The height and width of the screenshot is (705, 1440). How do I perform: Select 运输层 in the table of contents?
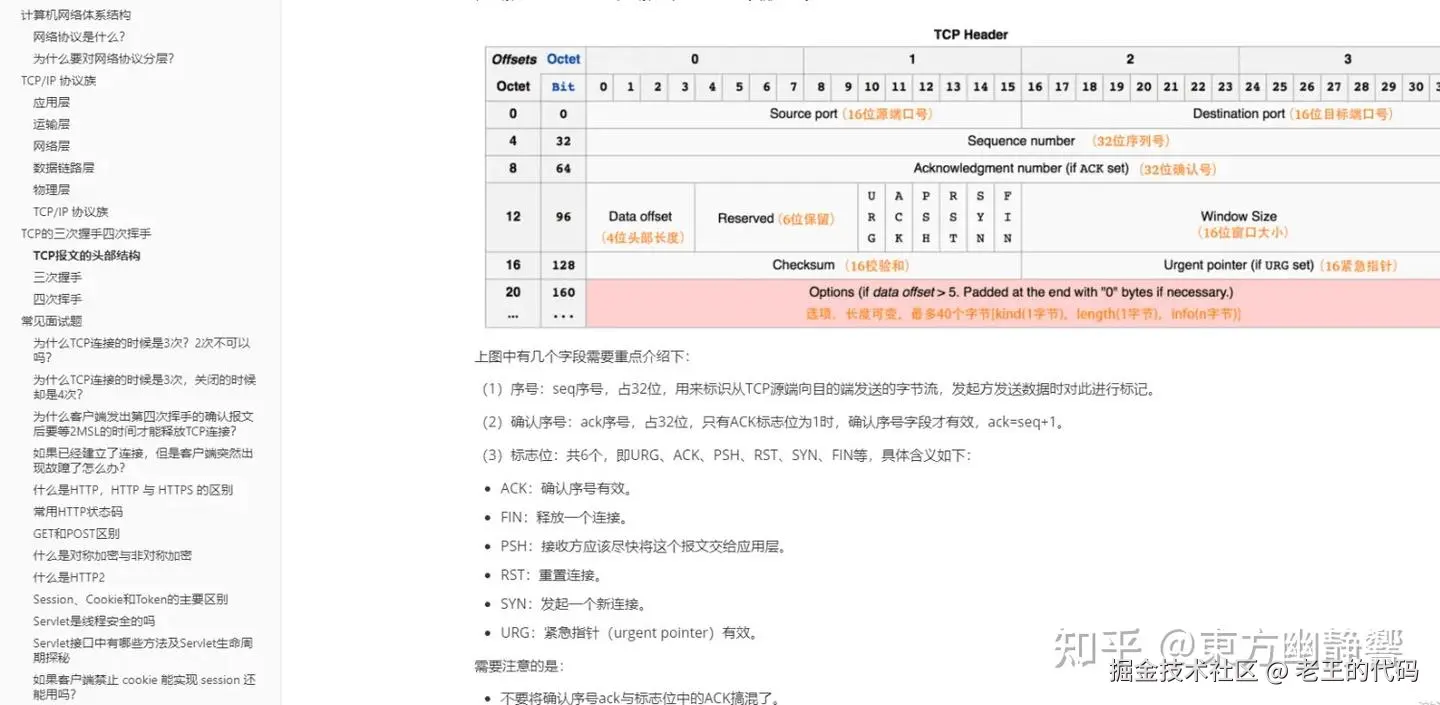[51, 124]
